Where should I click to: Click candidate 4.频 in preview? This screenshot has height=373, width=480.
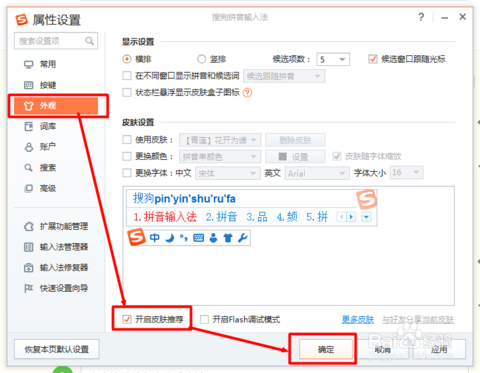[287, 217]
